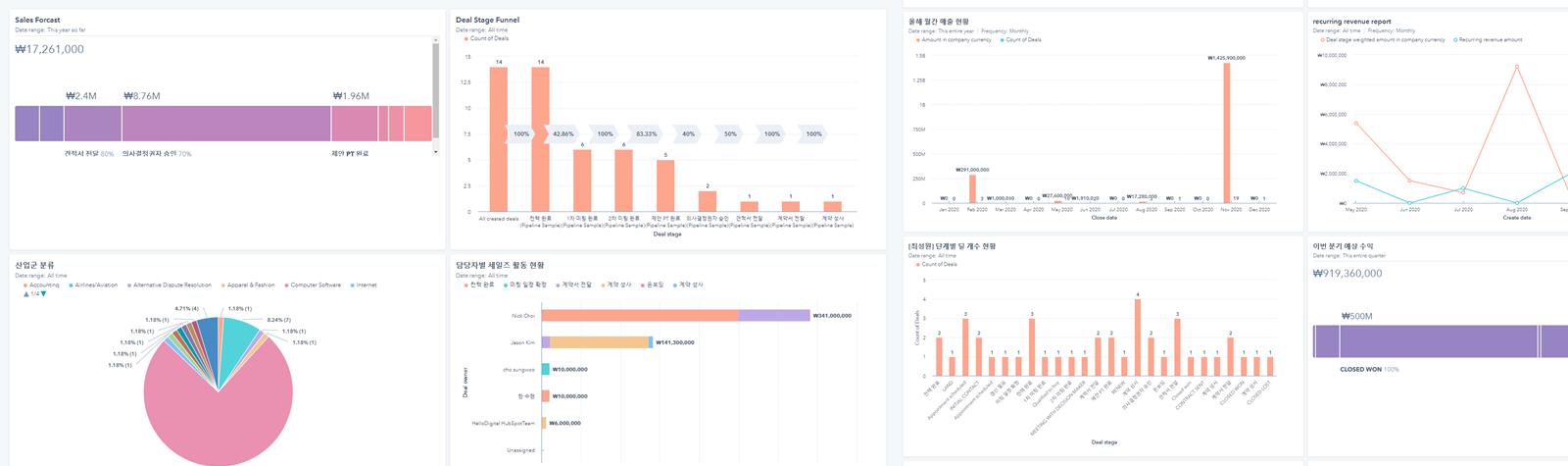Open the 이번 분기 예상 수익 report title
Viewport: 1568px width, 466px height.
(1343, 246)
